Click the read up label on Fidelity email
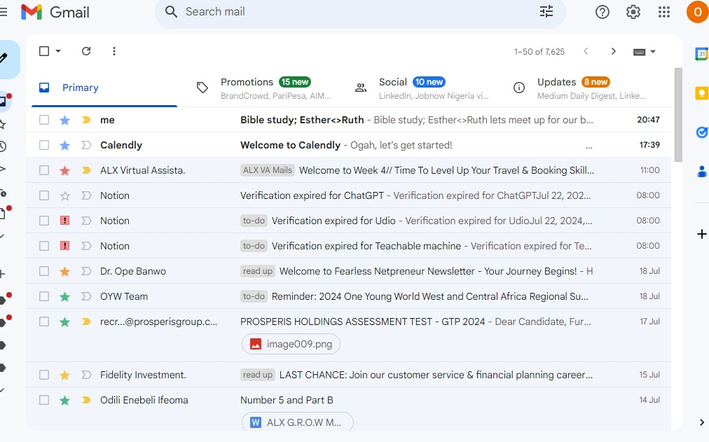This screenshot has width=709, height=442. coord(257,375)
